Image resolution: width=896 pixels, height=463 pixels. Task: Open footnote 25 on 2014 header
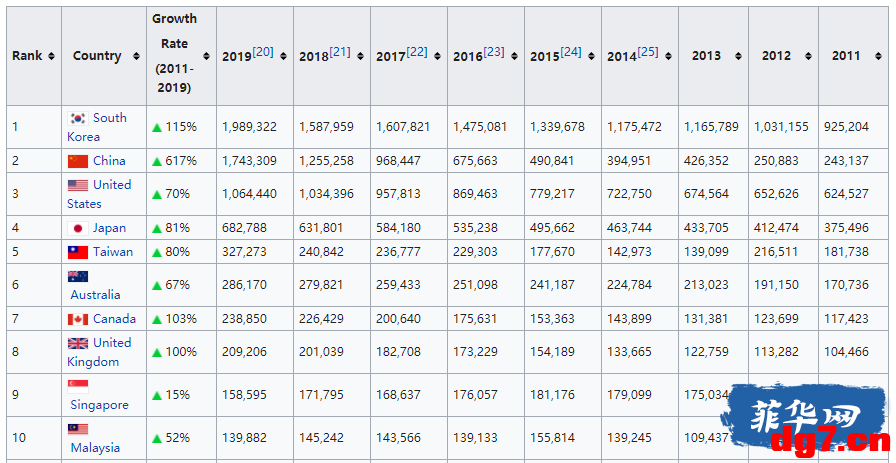click(648, 51)
